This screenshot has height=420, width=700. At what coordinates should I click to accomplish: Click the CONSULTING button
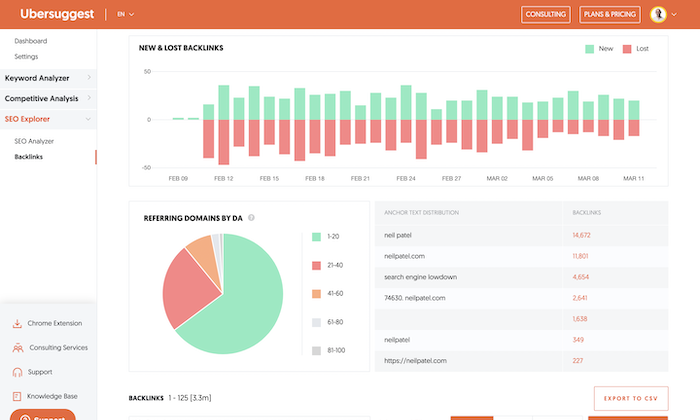click(x=546, y=14)
